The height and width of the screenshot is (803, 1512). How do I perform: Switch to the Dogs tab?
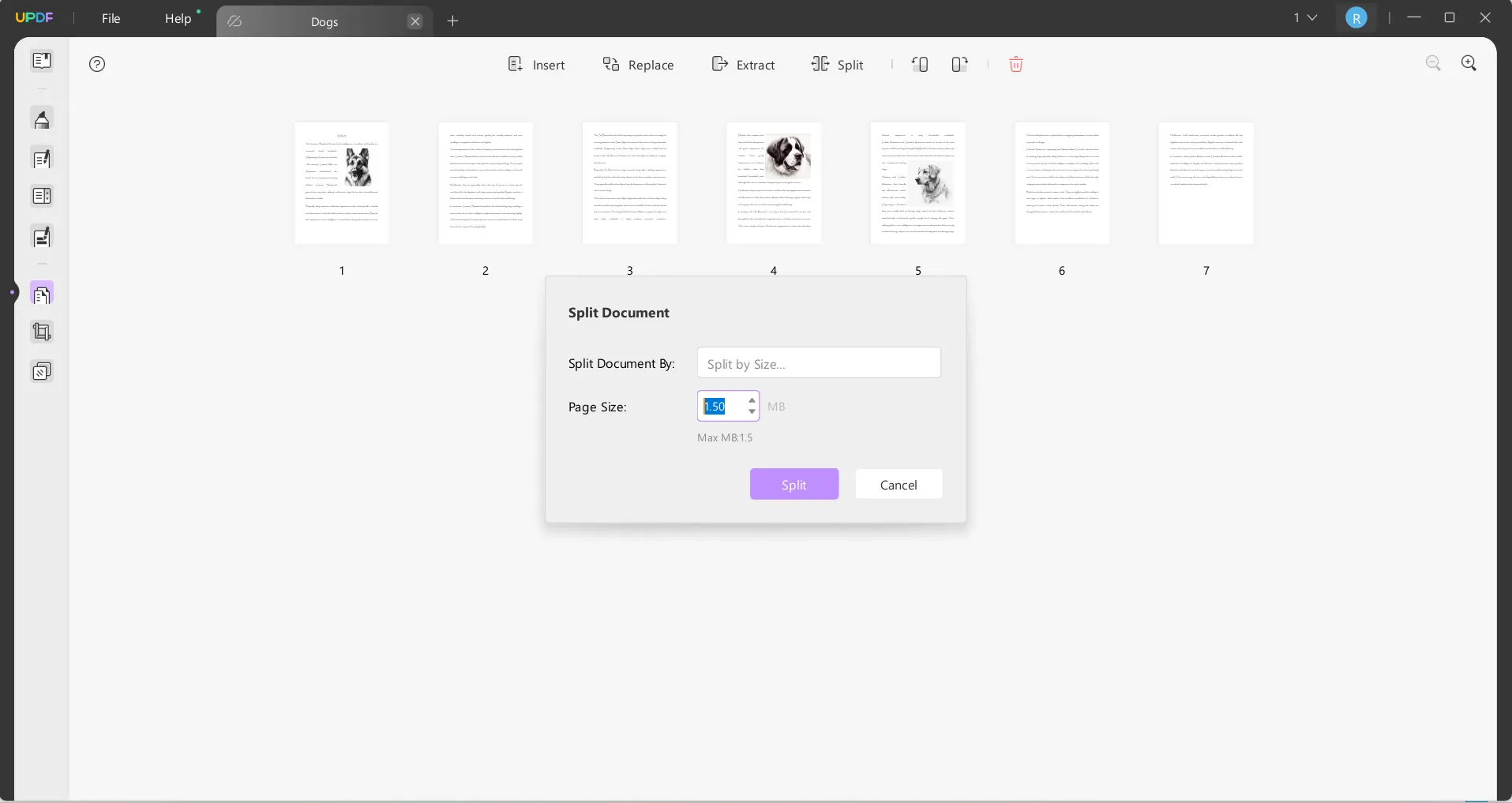[325, 21]
